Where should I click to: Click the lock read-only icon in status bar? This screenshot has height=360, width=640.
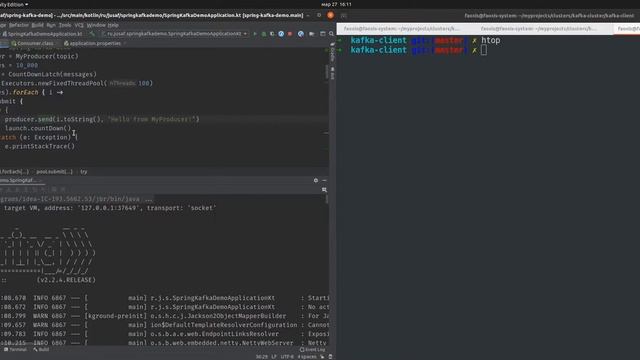tap(322, 357)
